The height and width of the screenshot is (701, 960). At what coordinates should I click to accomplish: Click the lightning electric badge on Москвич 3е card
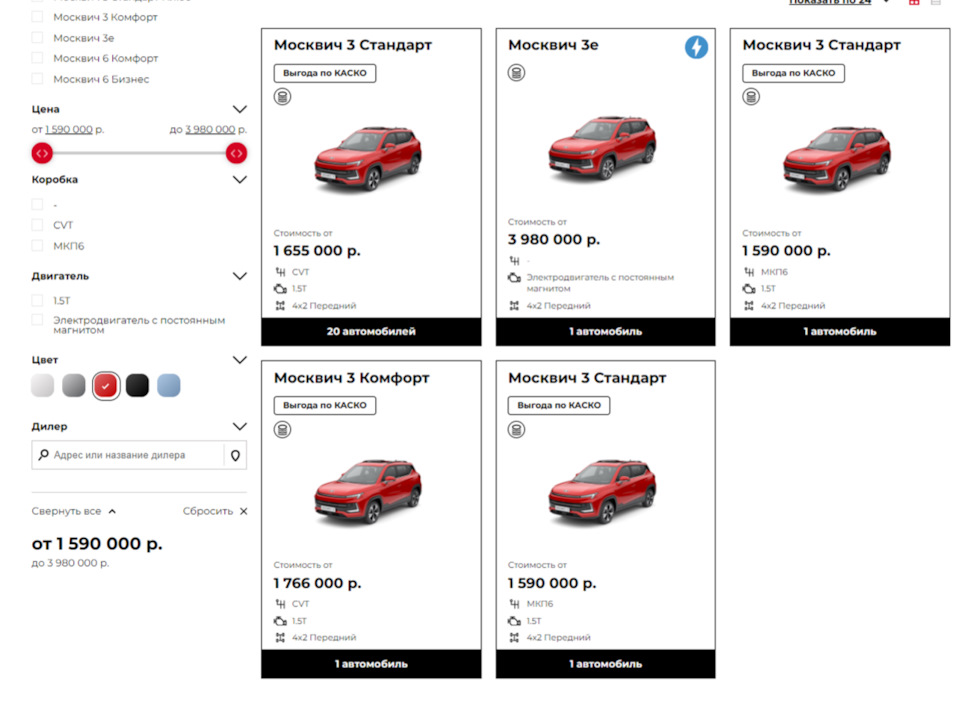696,47
